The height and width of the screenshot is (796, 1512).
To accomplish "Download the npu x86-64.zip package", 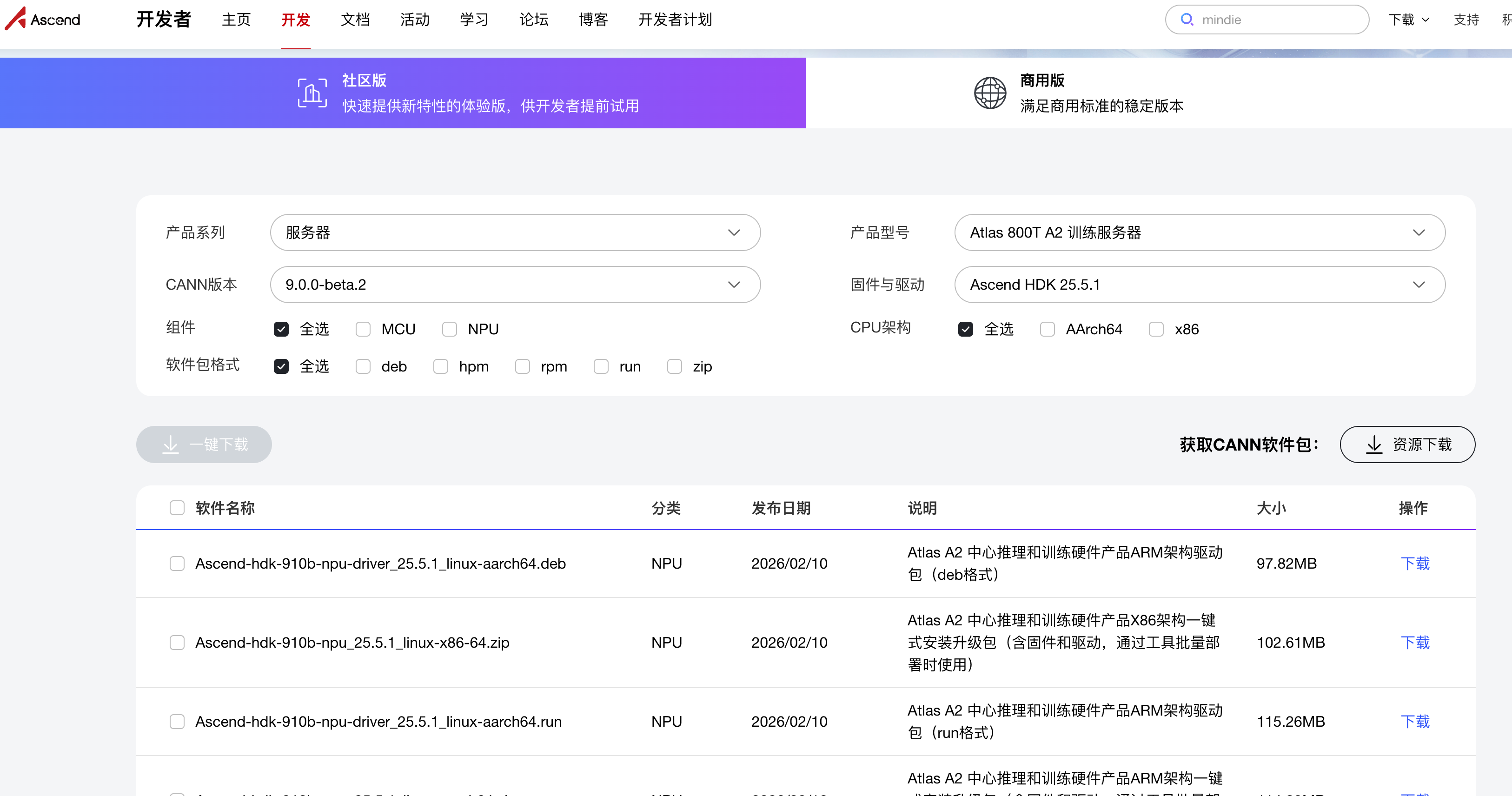I will (x=1414, y=643).
